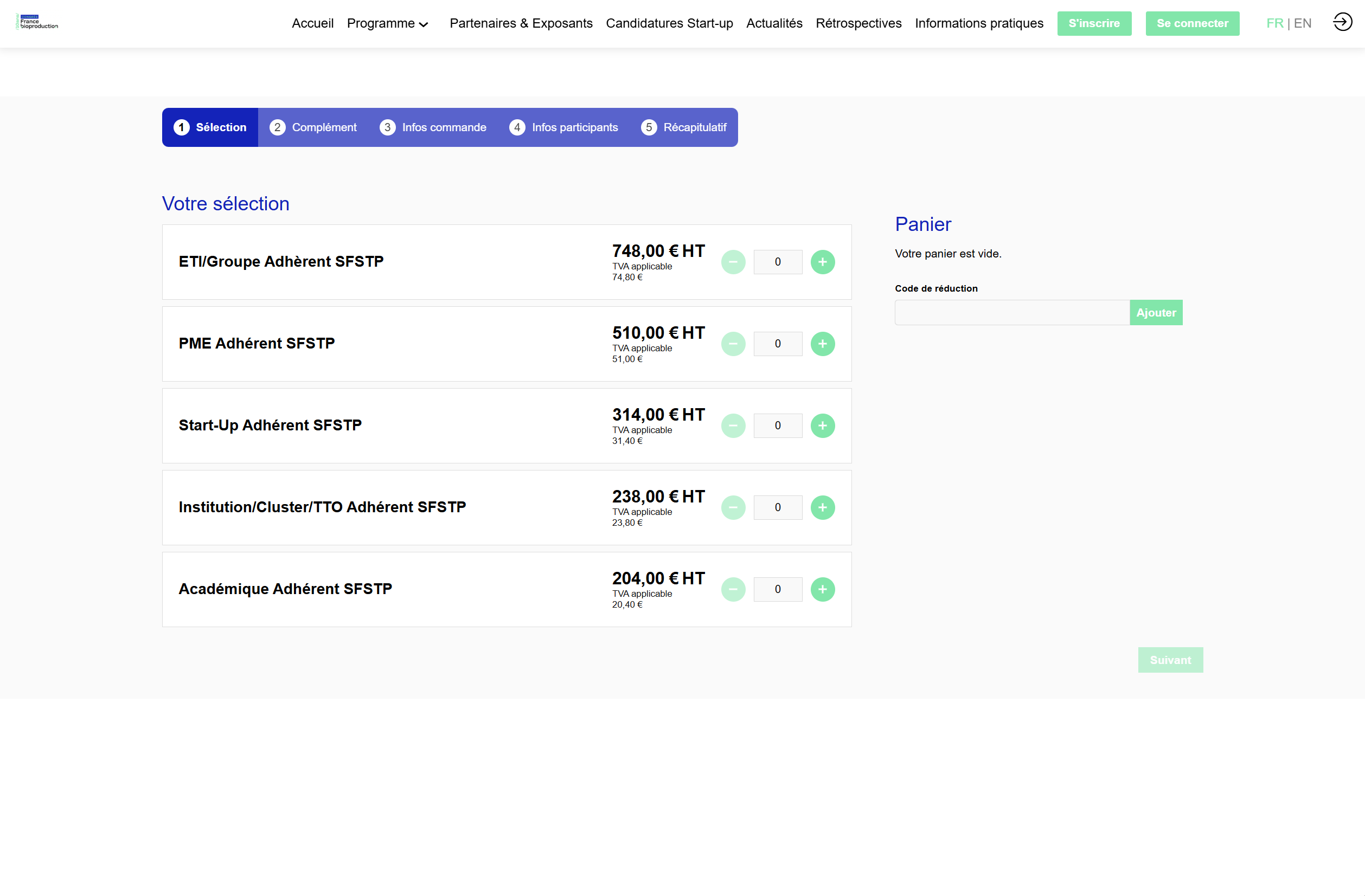Go to Candidatures Start-up page
The height and width of the screenshot is (896, 1365).
[x=669, y=23]
